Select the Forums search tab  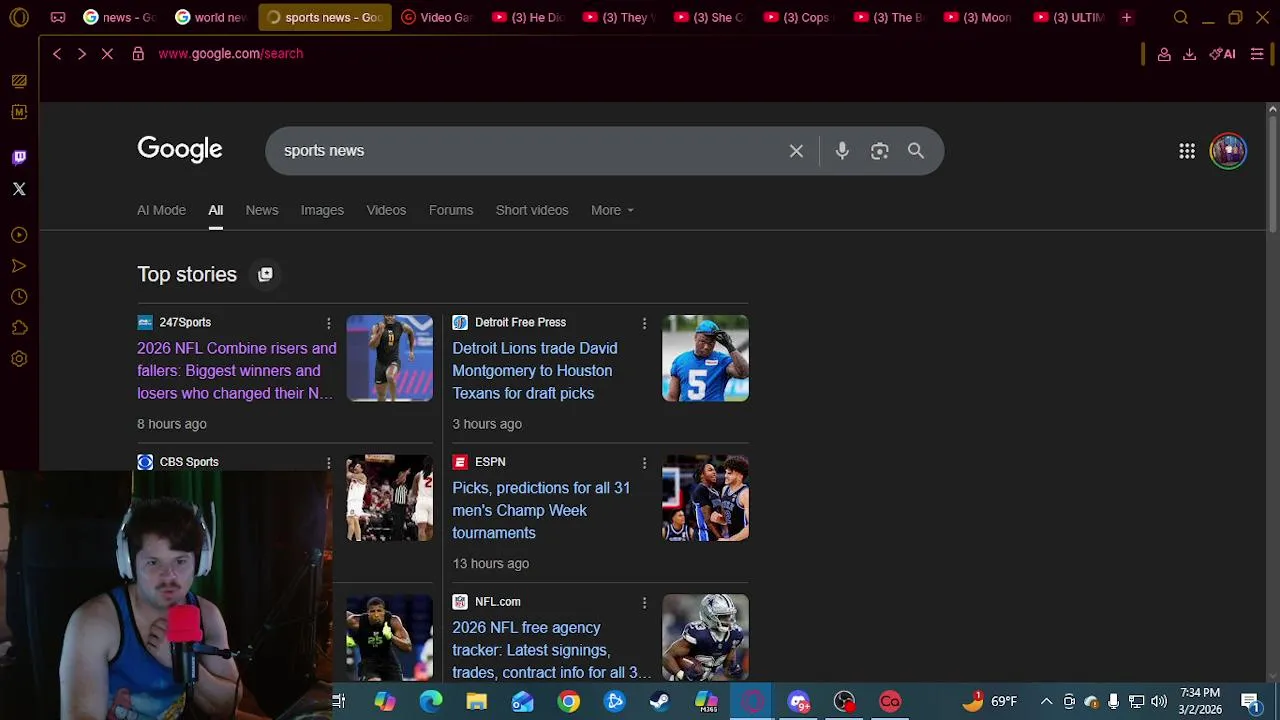coord(451,210)
